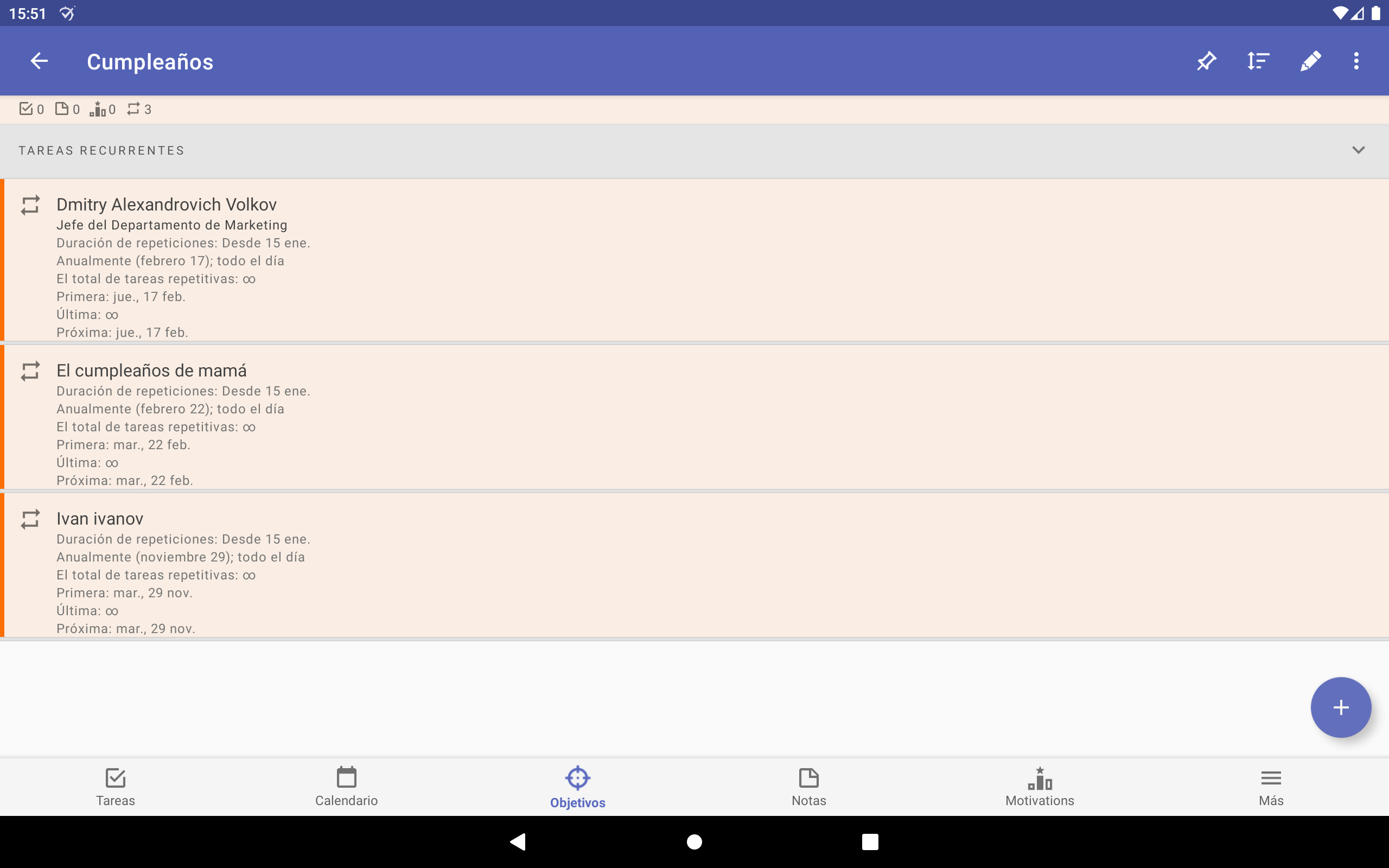Switch to the Notas tab
Screen dimensions: 1389x868
[810, 787]
